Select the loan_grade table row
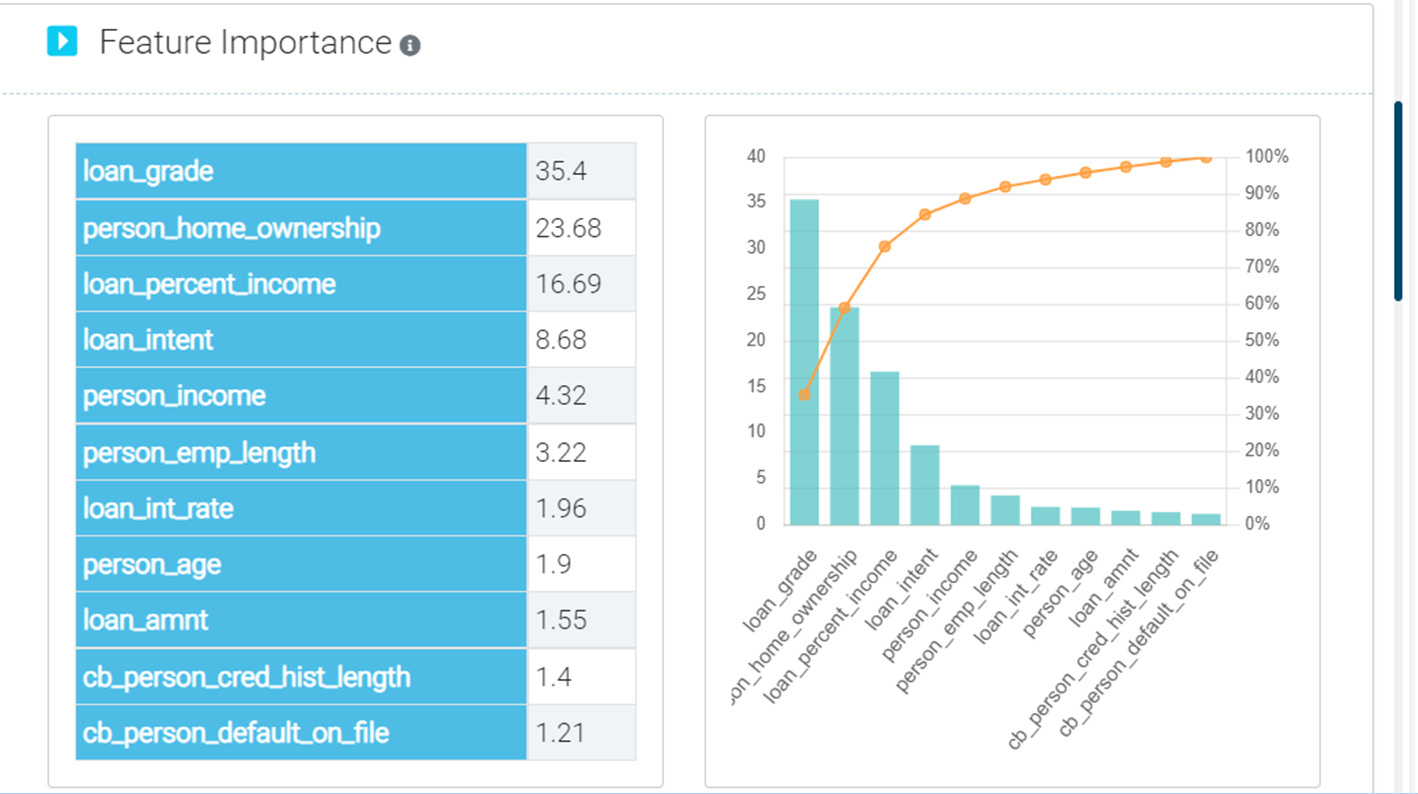Screen dimensions: 1418x794 [x=301, y=171]
